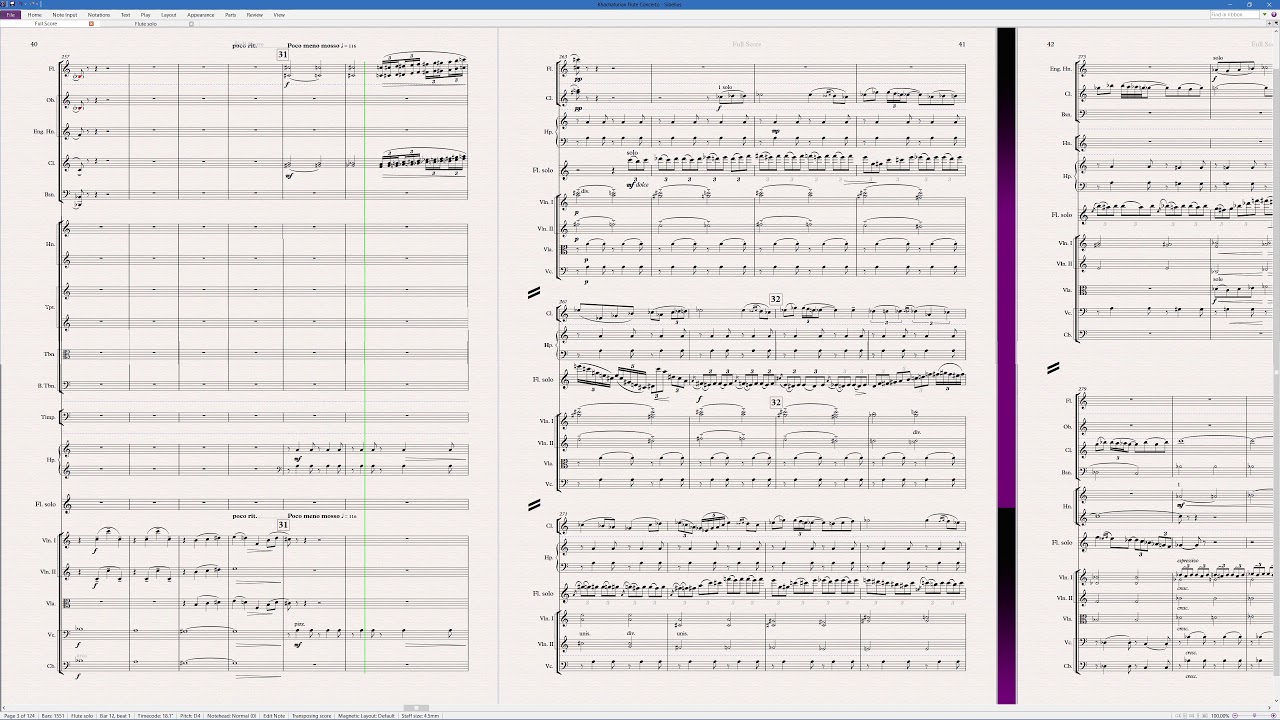Click 'Transposing score' status bar entry
The height and width of the screenshot is (720, 1280).
(311, 716)
